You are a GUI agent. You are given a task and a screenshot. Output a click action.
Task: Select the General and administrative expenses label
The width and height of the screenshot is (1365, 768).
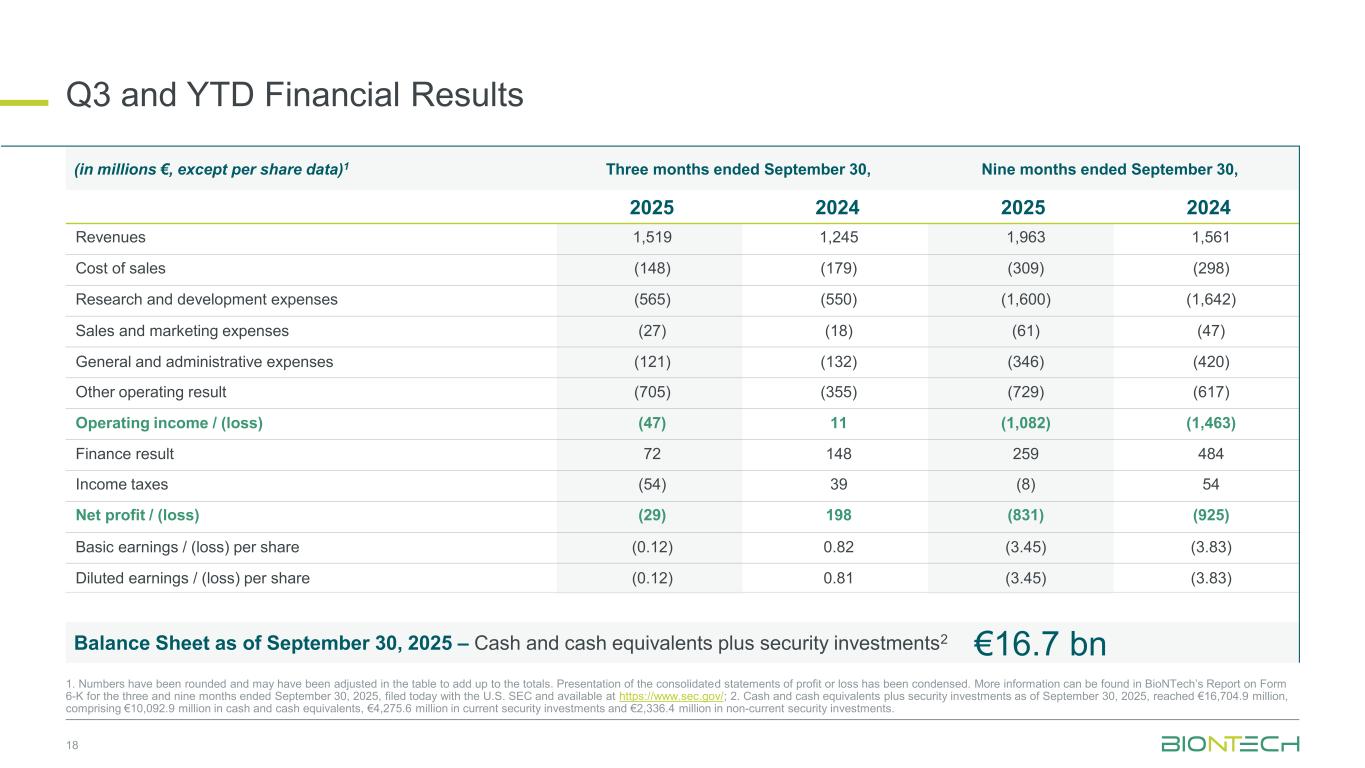204,362
